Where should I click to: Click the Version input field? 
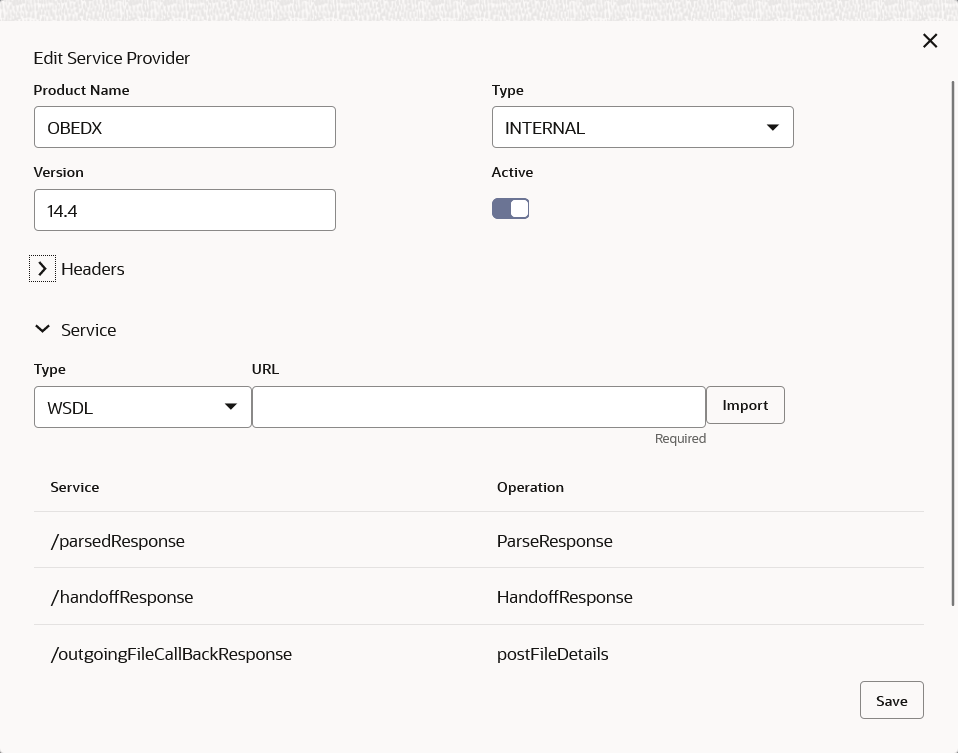pos(185,210)
